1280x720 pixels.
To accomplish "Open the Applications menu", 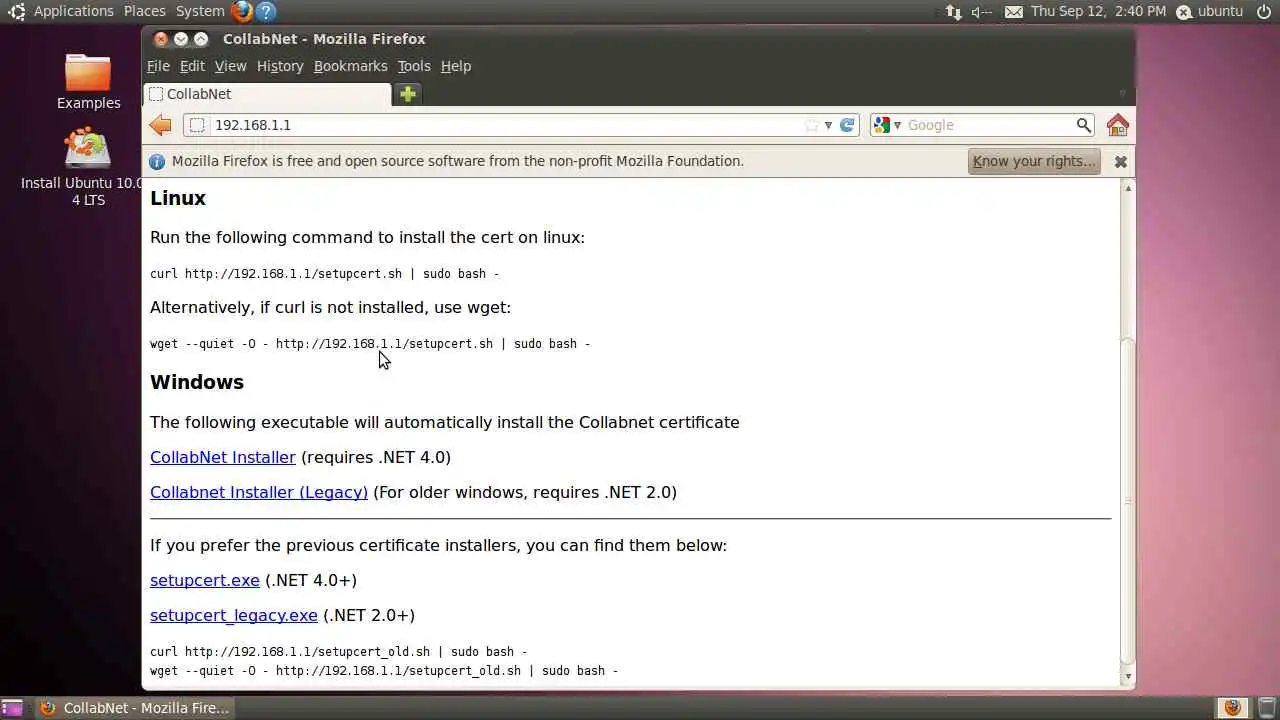I will pos(74,11).
